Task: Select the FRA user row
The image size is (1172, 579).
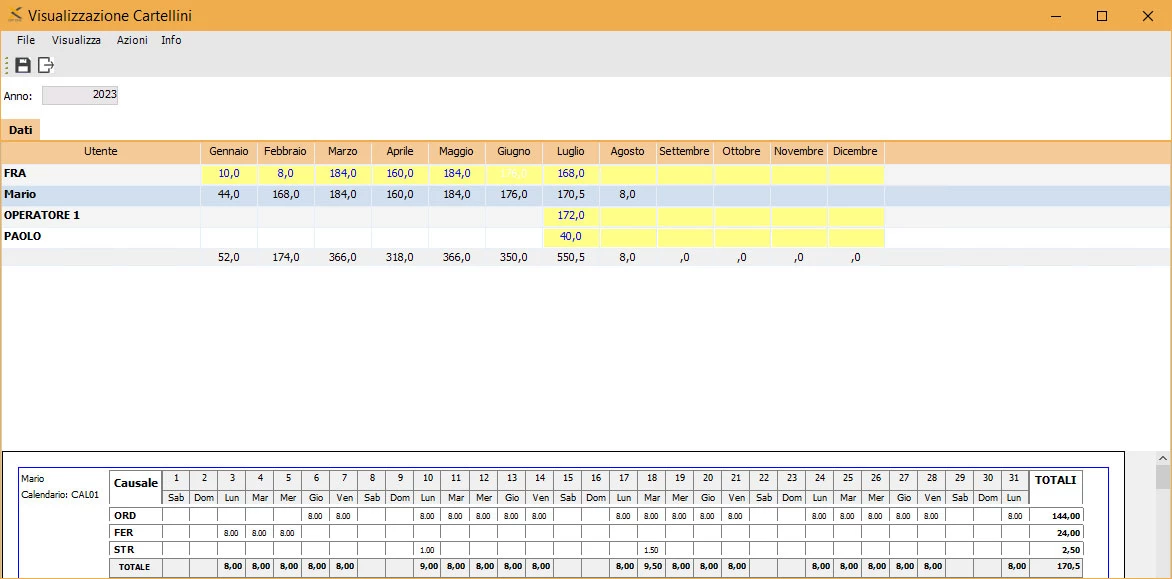Action: tap(586, 173)
